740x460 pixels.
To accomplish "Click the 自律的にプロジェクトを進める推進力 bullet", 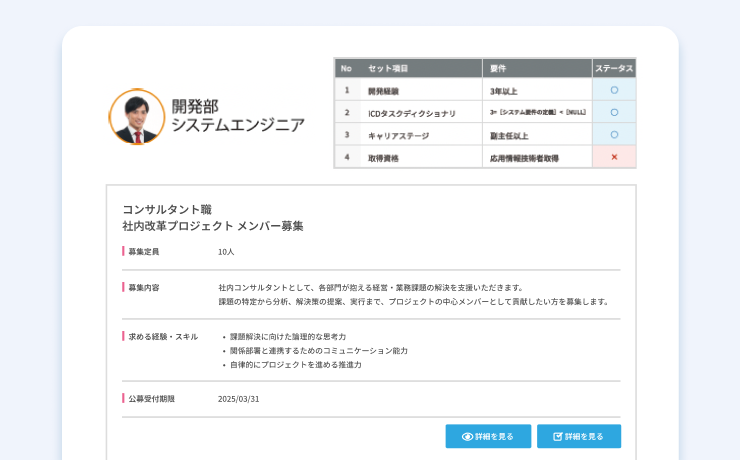I will point(295,365).
